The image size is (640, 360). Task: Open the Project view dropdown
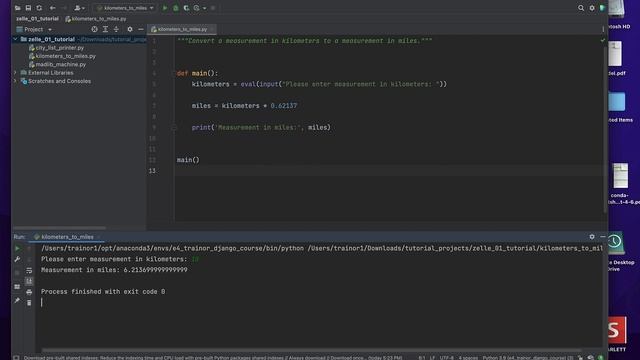(x=34, y=29)
